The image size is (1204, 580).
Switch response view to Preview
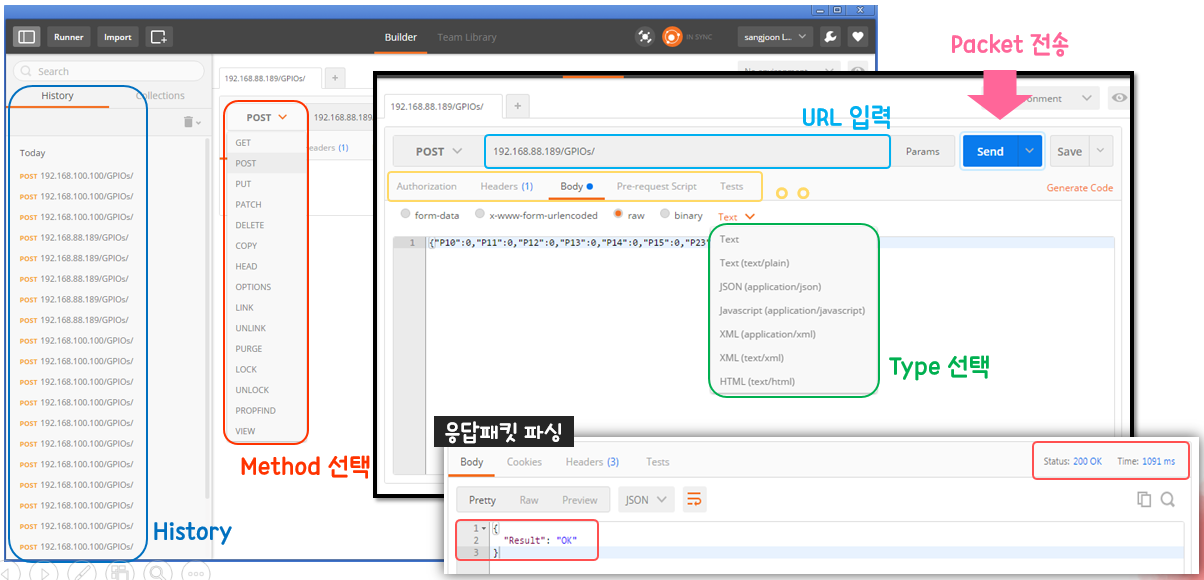pos(579,500)
